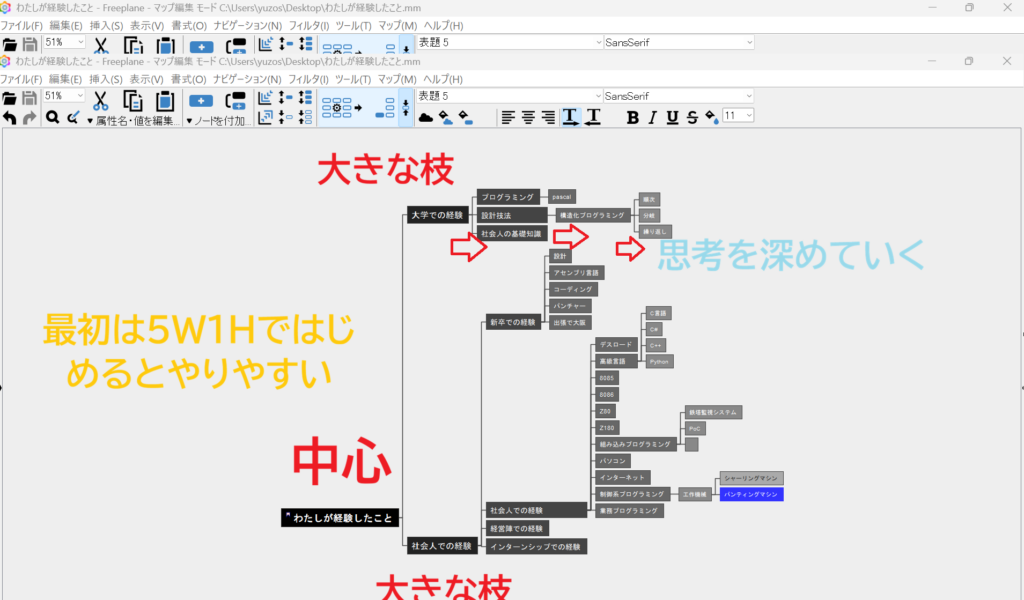
Task: Select the root node わたしが経験したこと
Action: point(341,517)
